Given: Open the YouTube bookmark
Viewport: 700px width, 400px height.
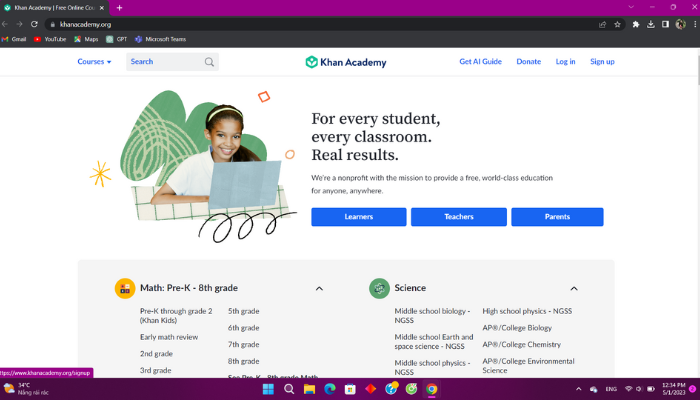Looking at the screenshot, I should coord(50,39).
